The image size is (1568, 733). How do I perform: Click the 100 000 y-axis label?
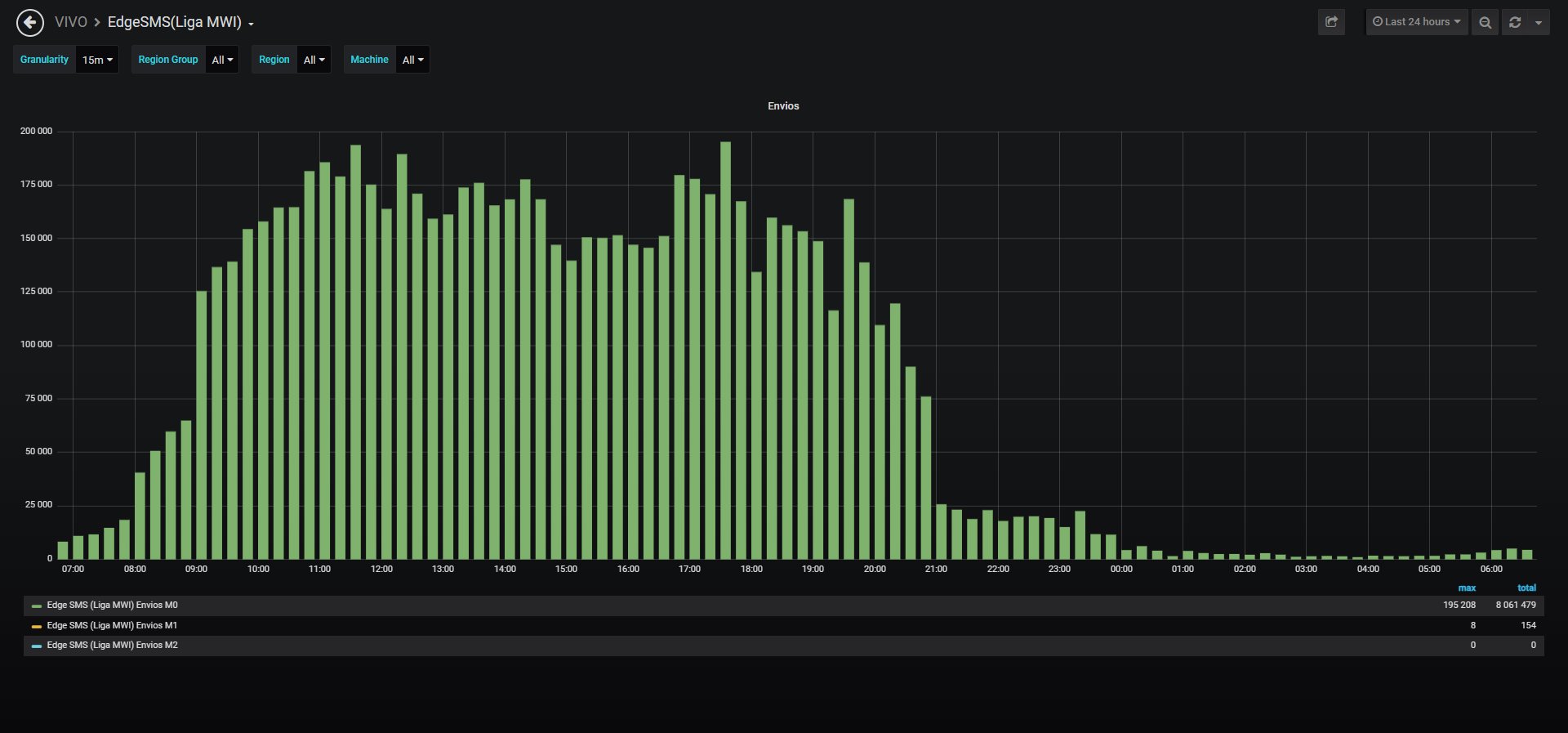pyautogui.click(x=36, y=345)
